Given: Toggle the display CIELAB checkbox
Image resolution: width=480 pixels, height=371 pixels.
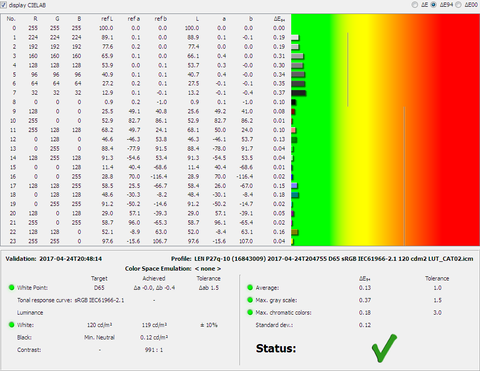Looking at the screenshot, I should click(4, 5).
